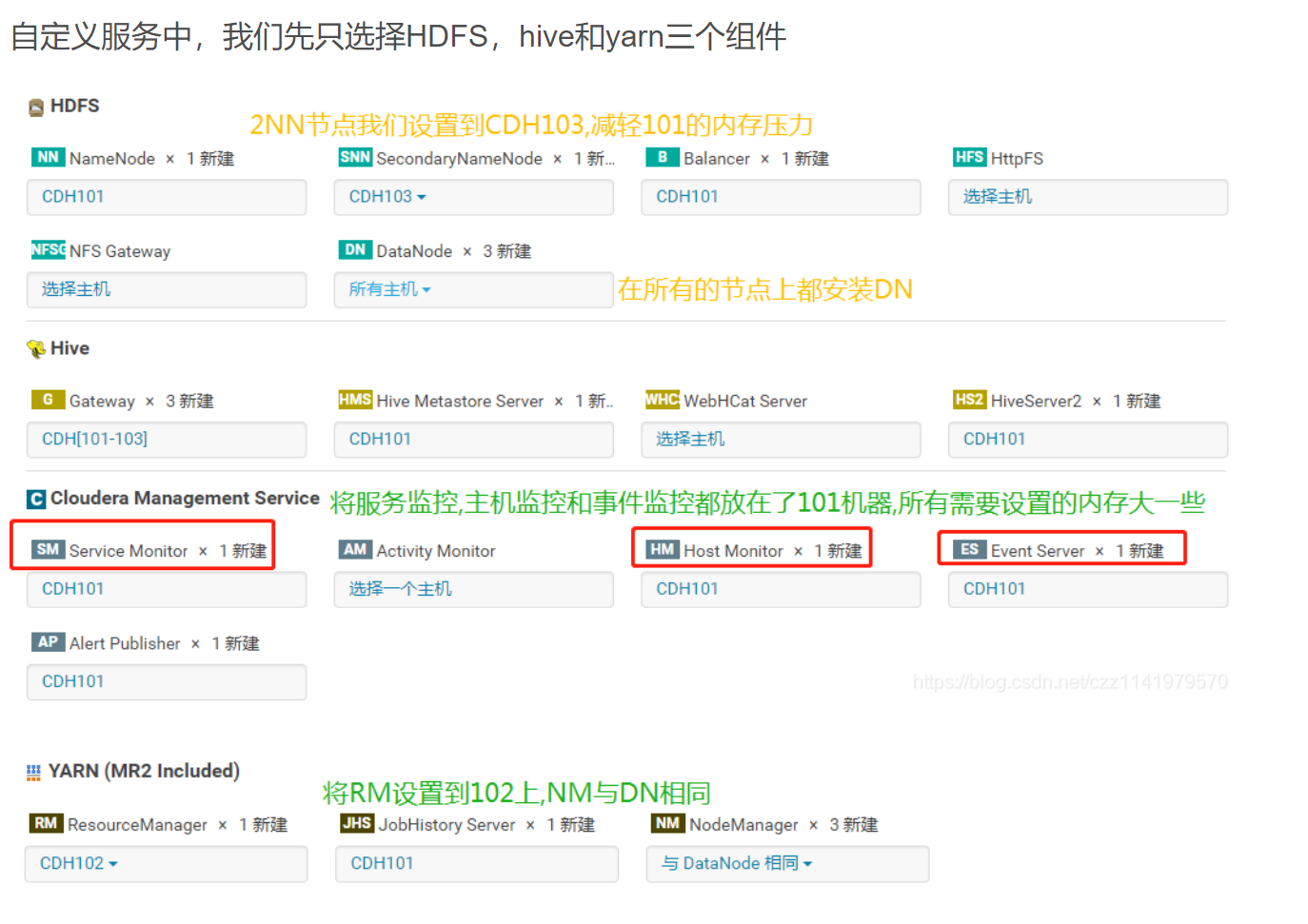This screenshot has height=924, width=1308.
Task: Click the NFSG NFS Gateway badge
Action: click(x=48, y=249)
